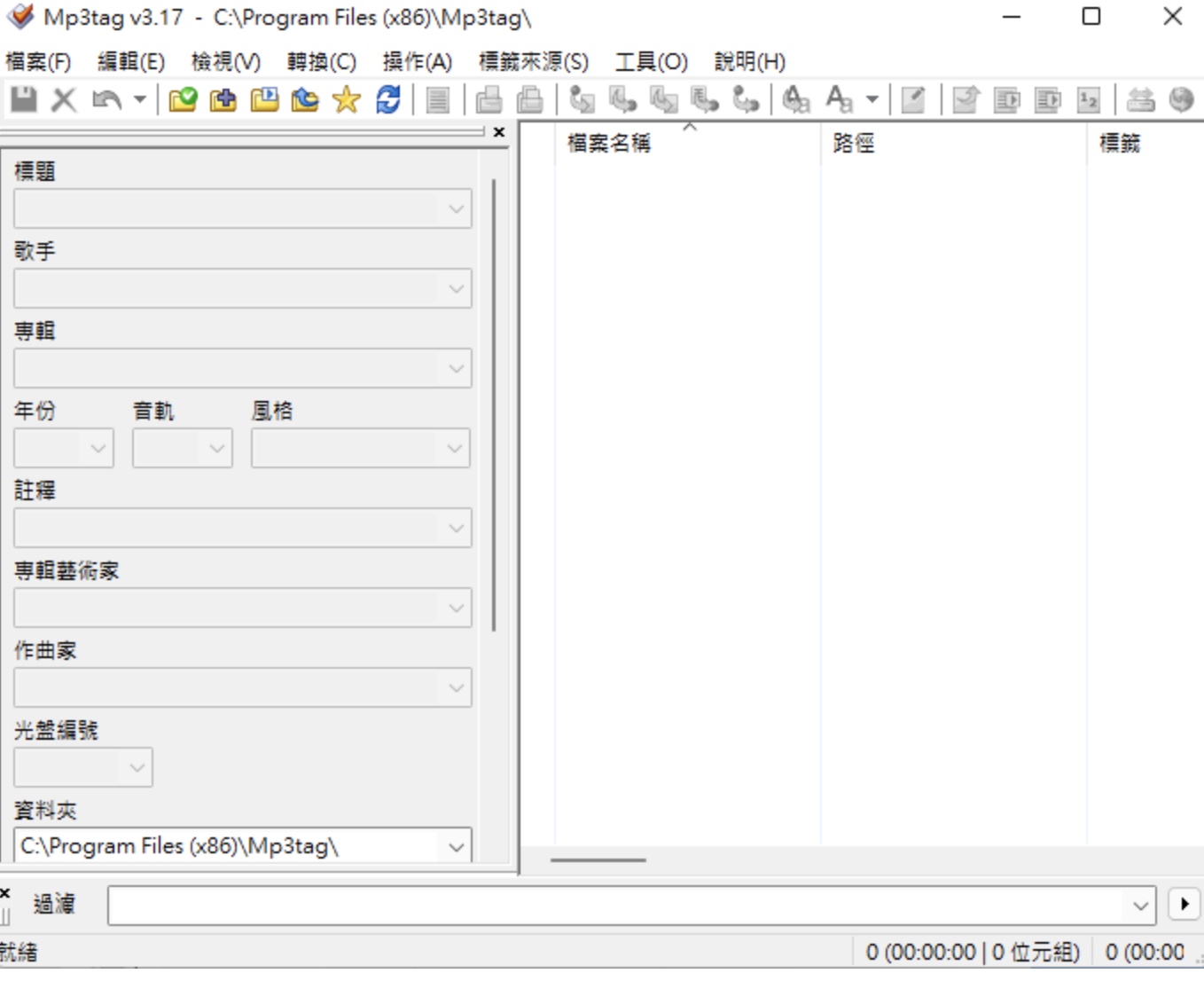1204x981 pixels.
Task: Click the Actions (Quick) Aa icon
Action: coord(839,99)
